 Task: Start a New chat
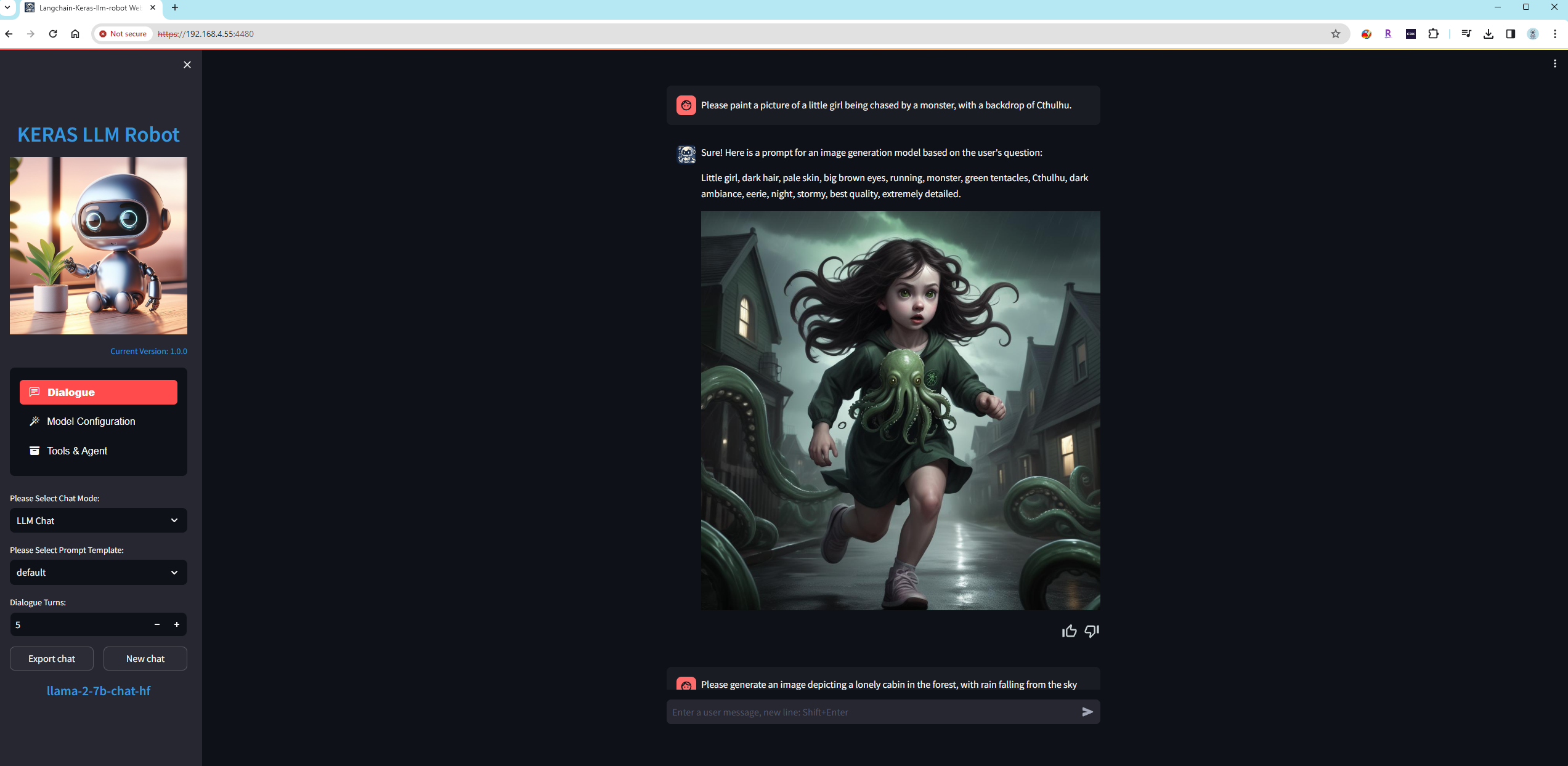click(145, 658)
